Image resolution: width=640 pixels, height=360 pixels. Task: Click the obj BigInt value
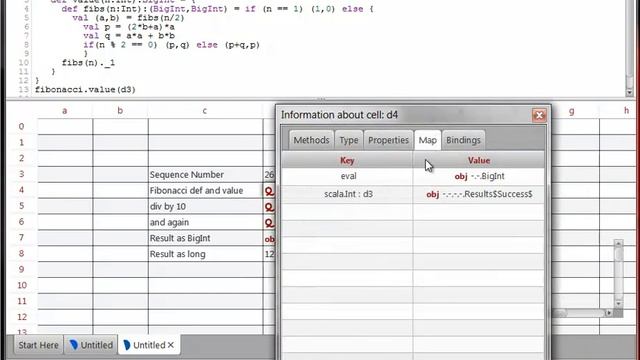479,176
